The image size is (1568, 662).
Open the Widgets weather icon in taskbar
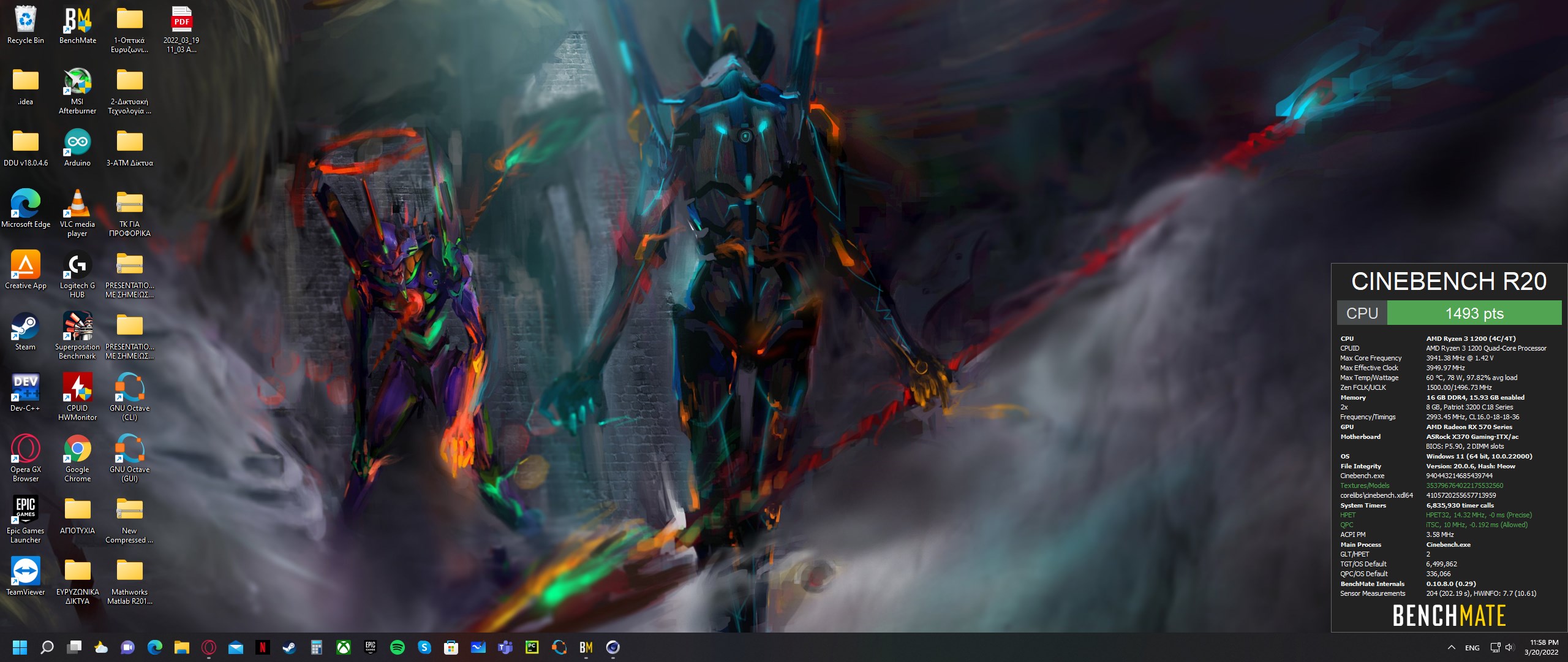101,647
